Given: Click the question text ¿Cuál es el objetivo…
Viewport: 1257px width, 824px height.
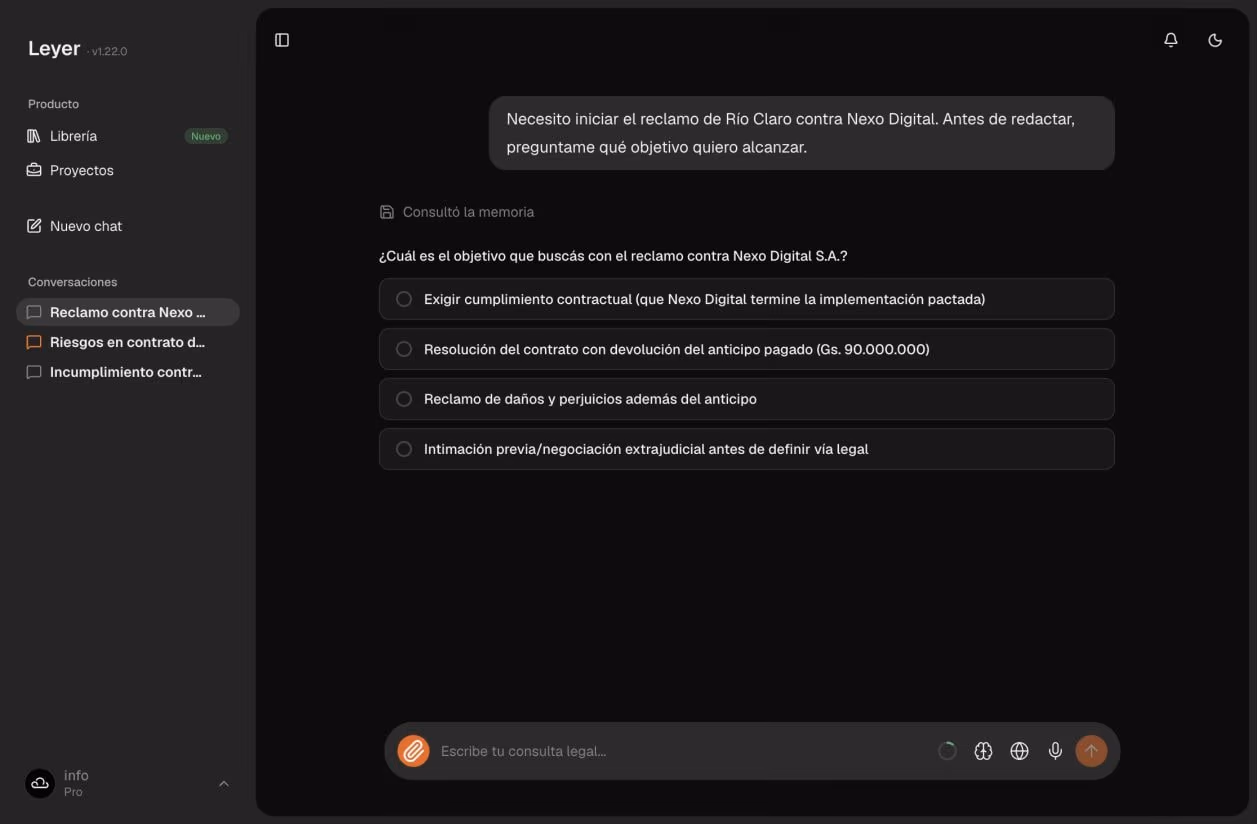Looking at the screenshot, I should coord(613,256).
